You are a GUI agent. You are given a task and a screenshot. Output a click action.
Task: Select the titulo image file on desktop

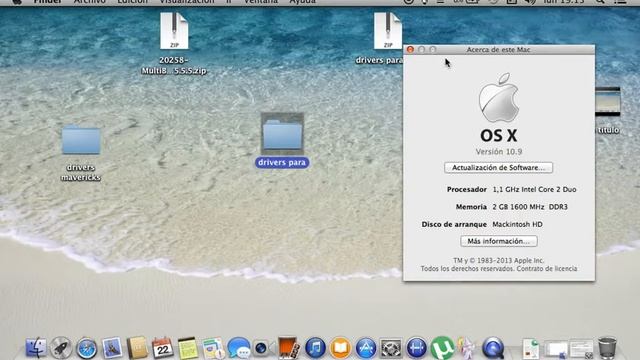click(608, 110)
